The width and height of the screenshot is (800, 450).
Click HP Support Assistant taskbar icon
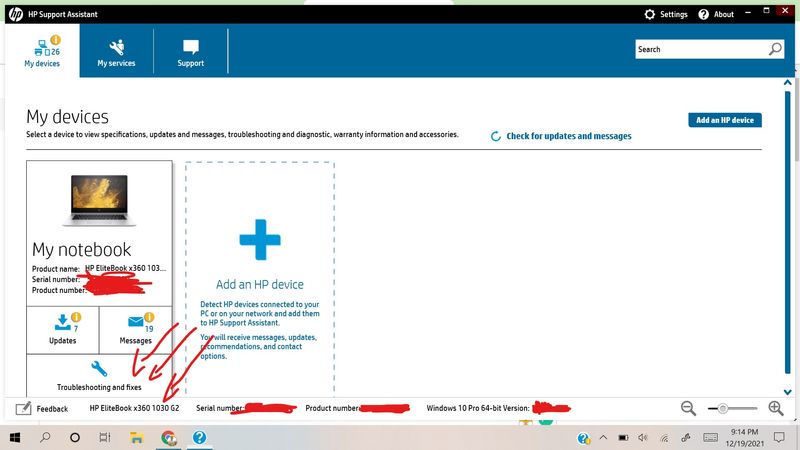tap(199, 438)
